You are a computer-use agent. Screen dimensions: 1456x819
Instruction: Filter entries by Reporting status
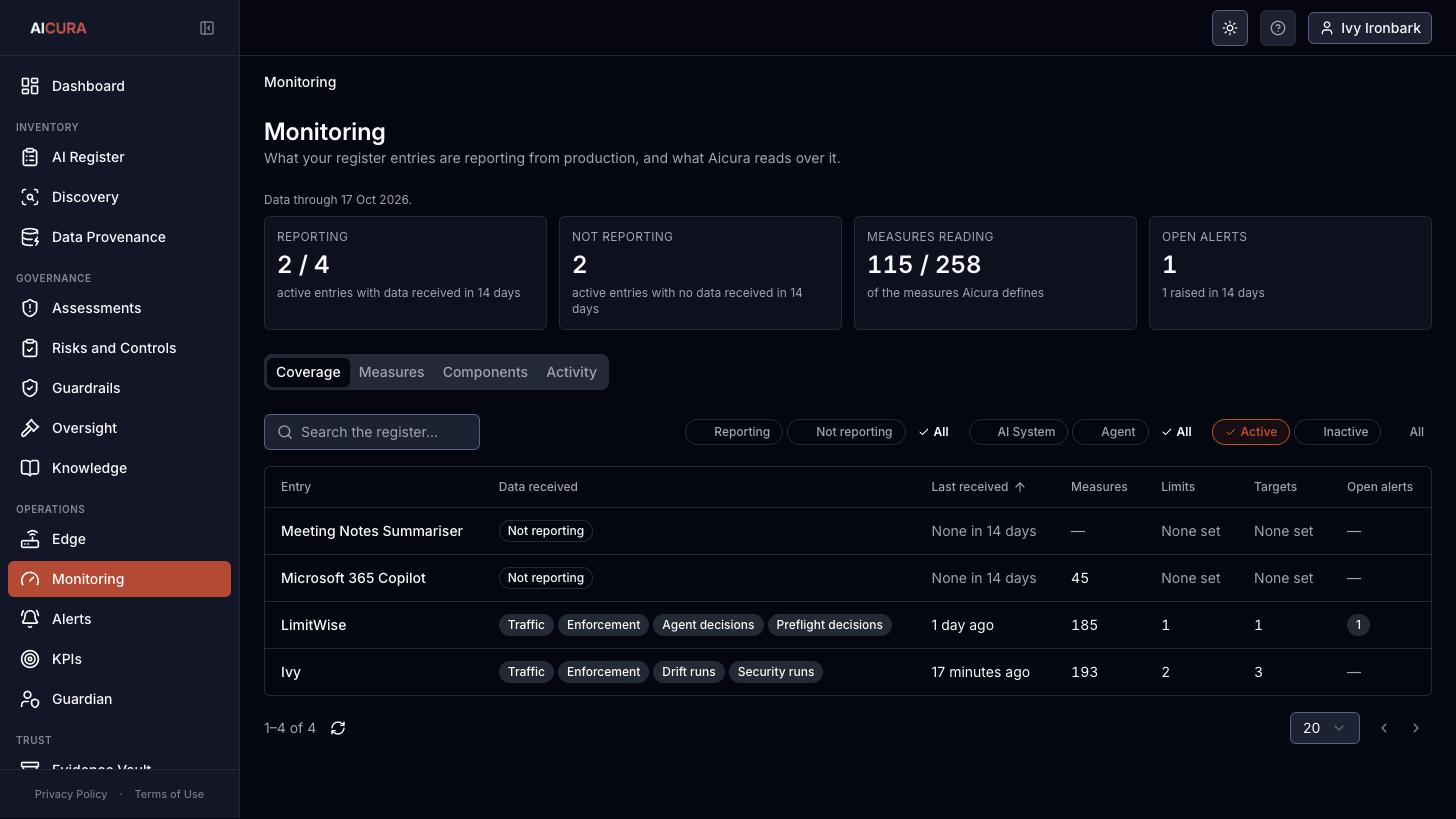click(x=734, y=432)
